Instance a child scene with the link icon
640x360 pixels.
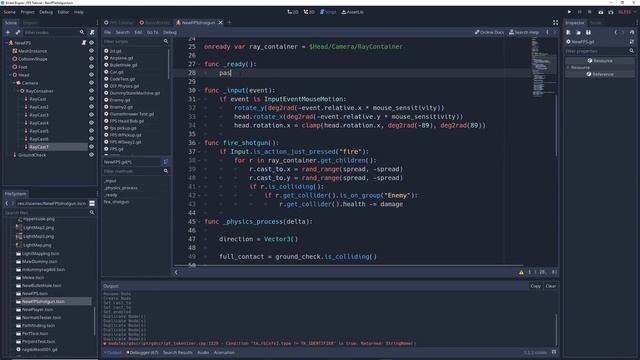pyautogui.click(x=18, y=32)
